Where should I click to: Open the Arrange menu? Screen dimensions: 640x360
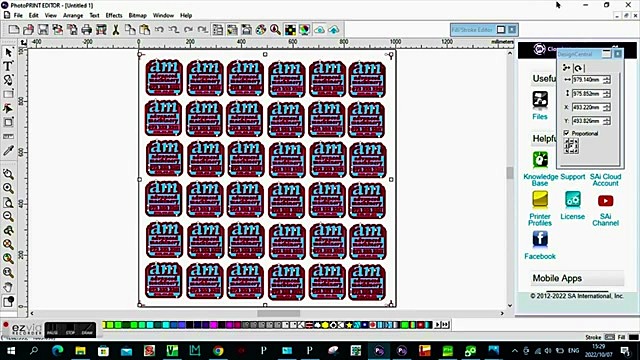pyautogui.click(x=73, y=16)
